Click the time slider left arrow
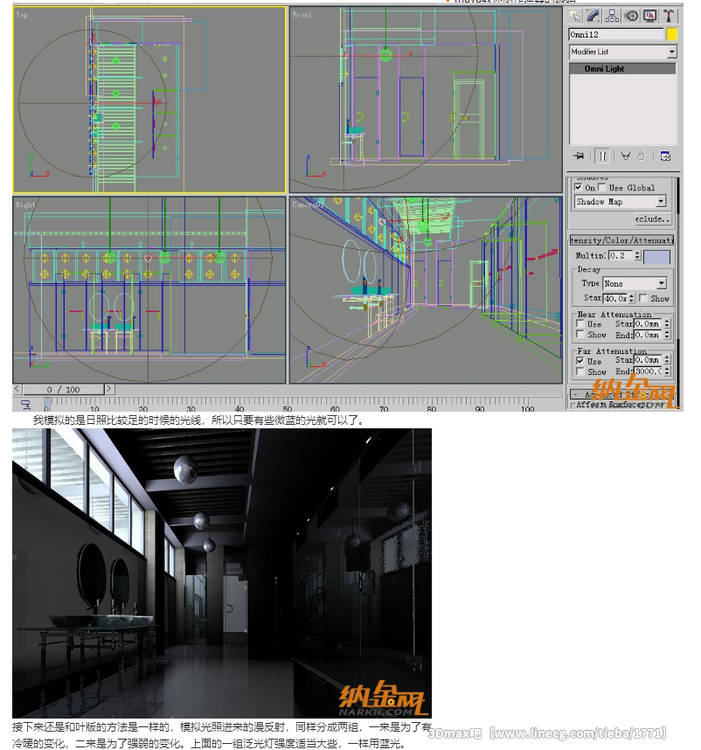 [x=17, y=389]
